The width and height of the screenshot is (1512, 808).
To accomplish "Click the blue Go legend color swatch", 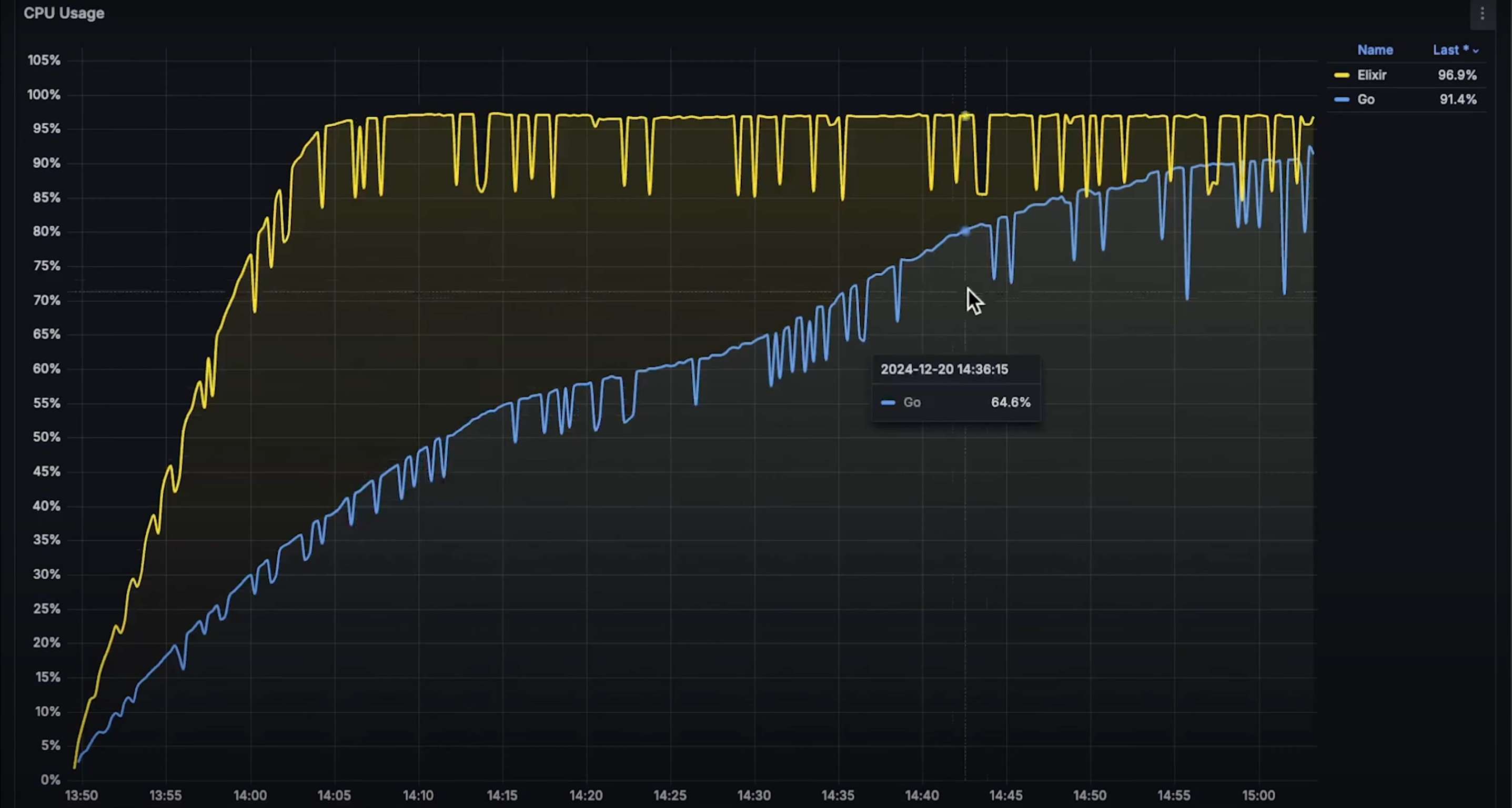I will pos(1341,100).
